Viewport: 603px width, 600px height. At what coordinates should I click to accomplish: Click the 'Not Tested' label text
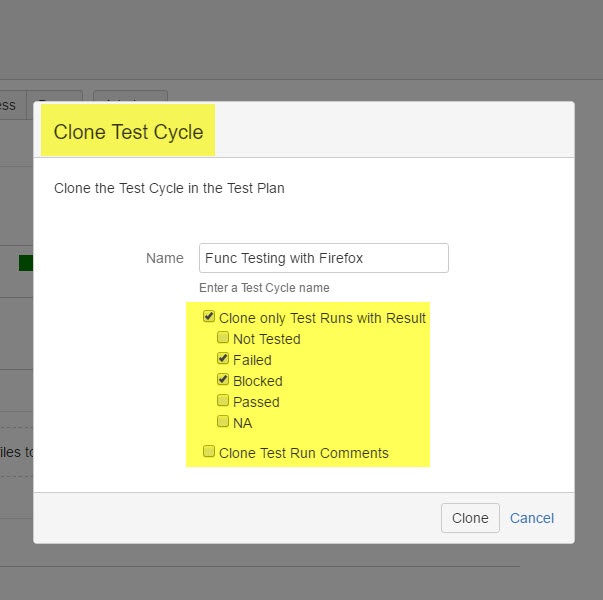(x=266, y=339)
